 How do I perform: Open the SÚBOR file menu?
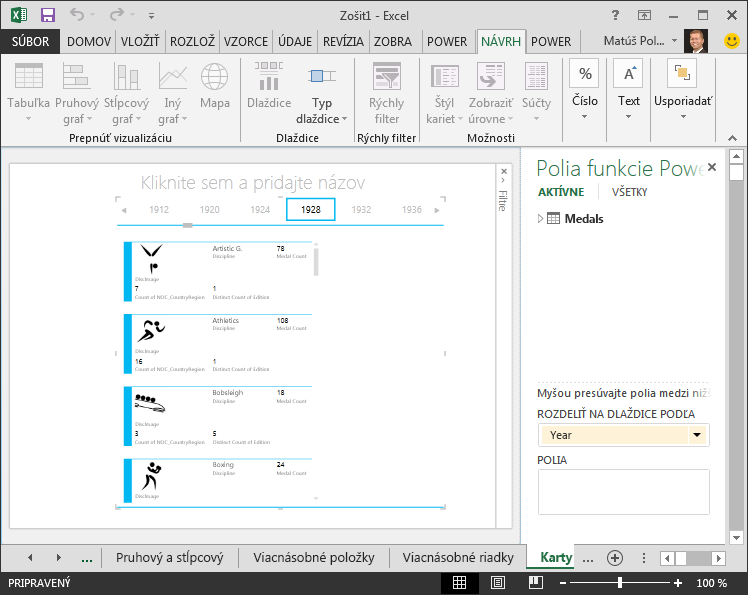click(x=30, y=42)
